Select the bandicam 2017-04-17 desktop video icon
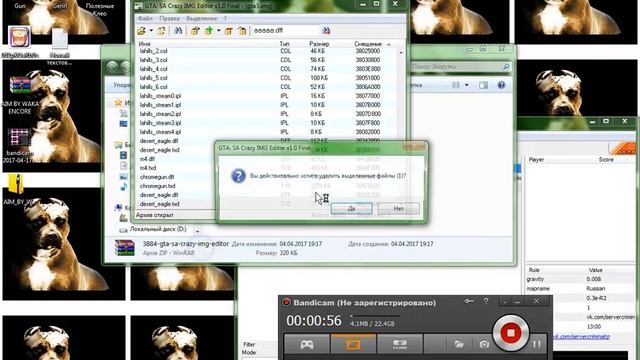The image size is (640, 360). pos(19,138)
